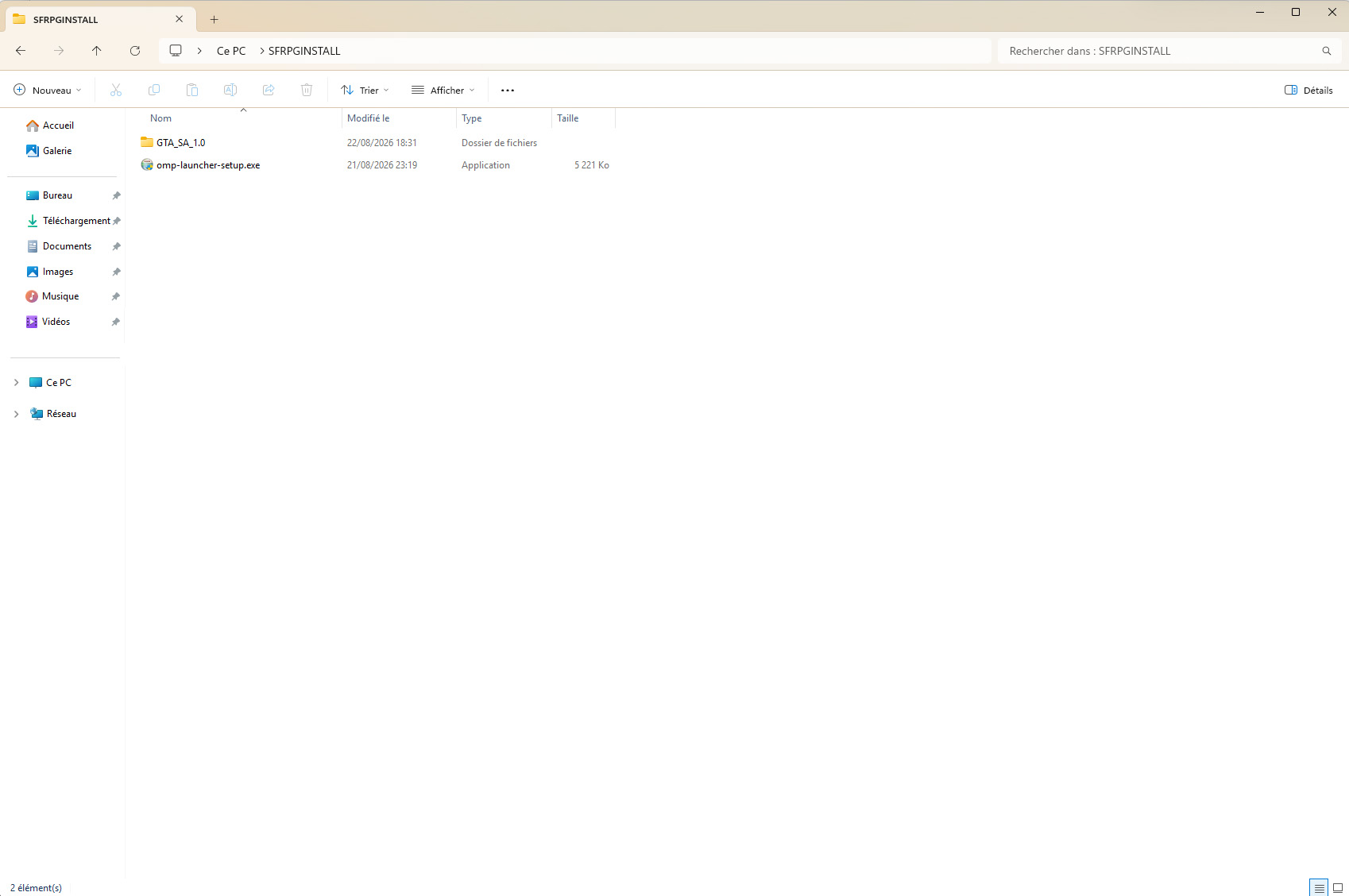Click pin icon next to Vidéos

[x=116, y=322]
